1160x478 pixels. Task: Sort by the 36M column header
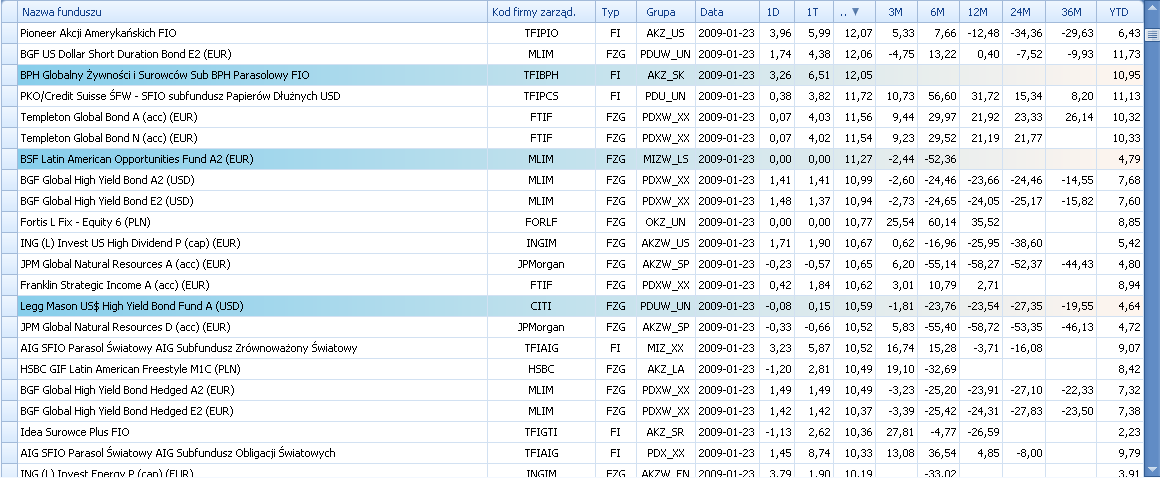point(1070,12)
